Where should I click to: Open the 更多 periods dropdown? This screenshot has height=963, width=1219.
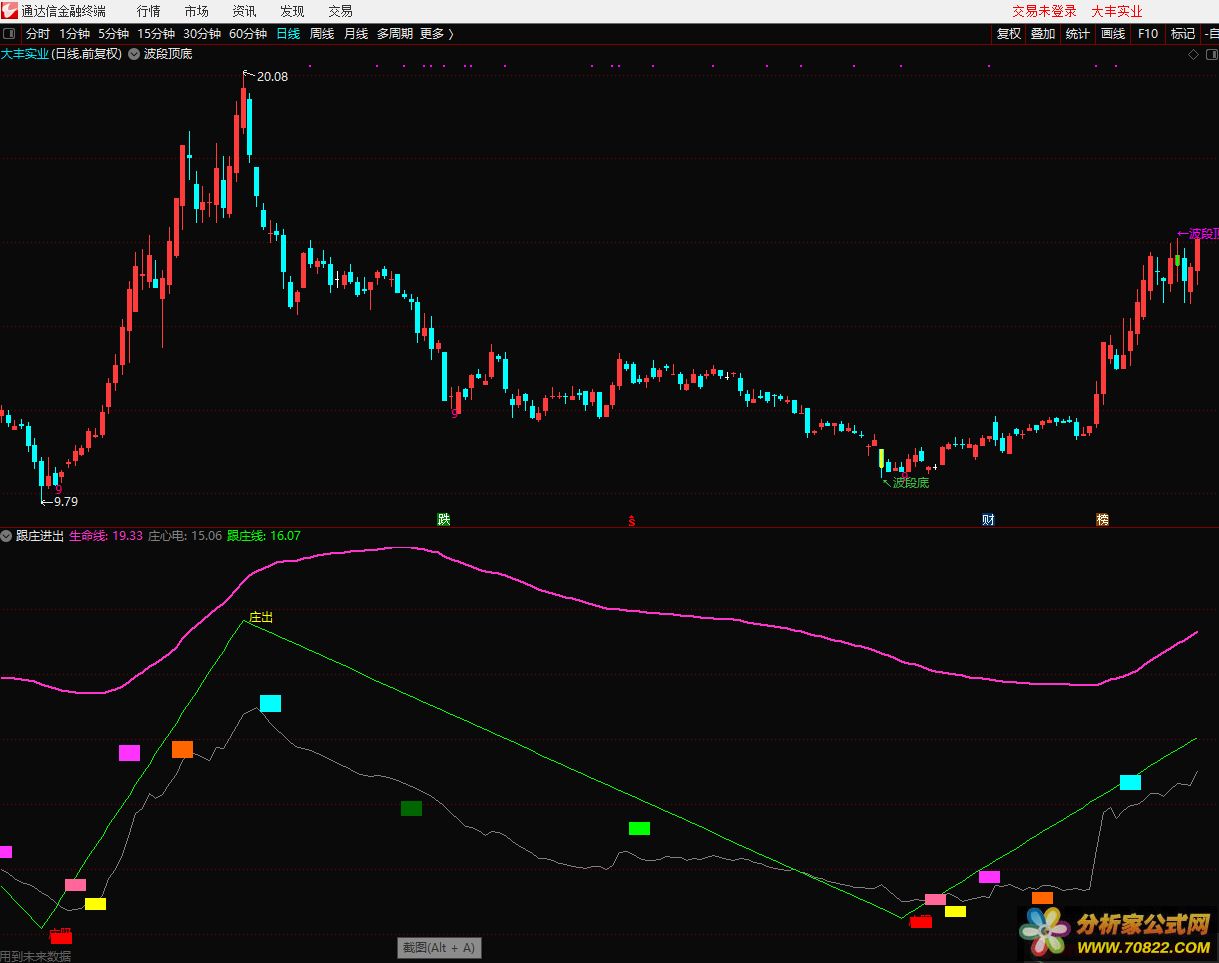pyautogui.click(x=437, y=34)
